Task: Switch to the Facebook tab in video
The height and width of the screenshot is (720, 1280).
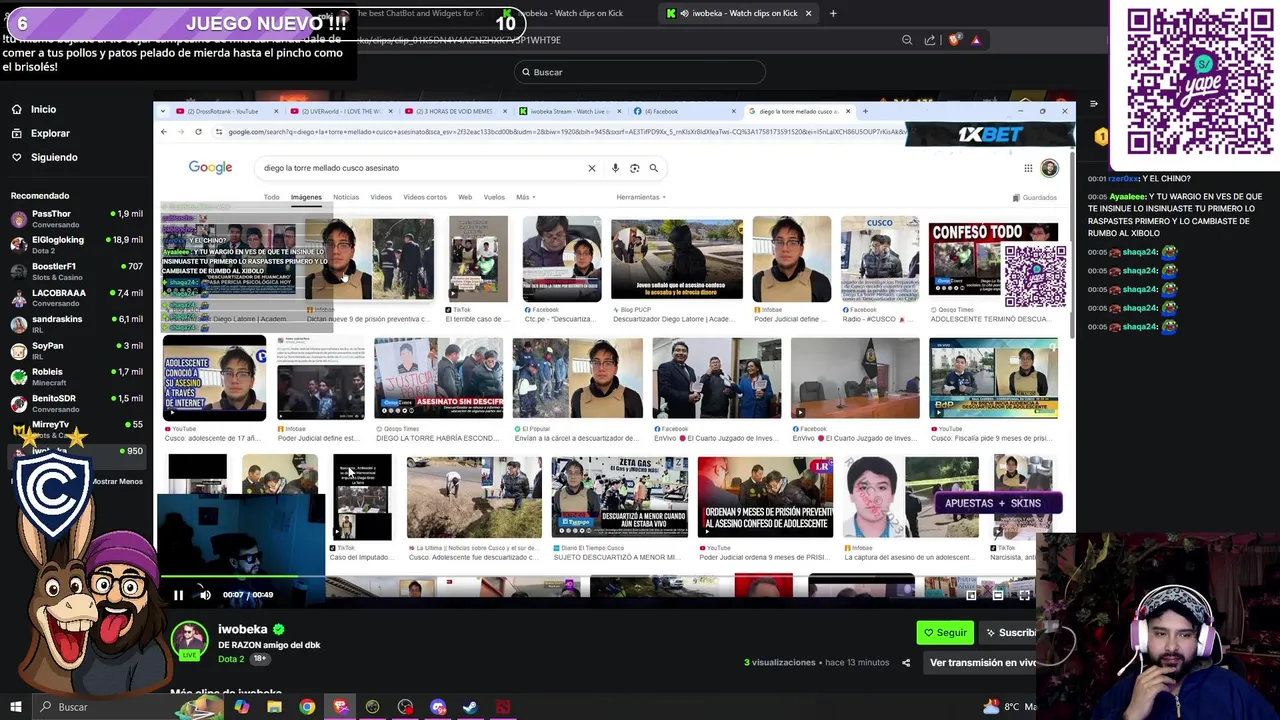Action: click(x=684, y=111)
